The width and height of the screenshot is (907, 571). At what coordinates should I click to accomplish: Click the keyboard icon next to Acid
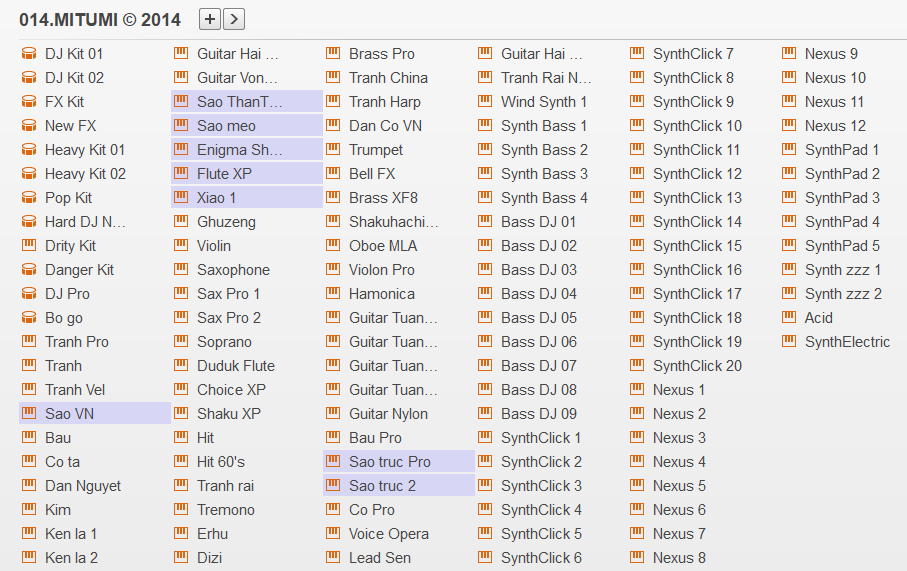[x=789, y=318]
